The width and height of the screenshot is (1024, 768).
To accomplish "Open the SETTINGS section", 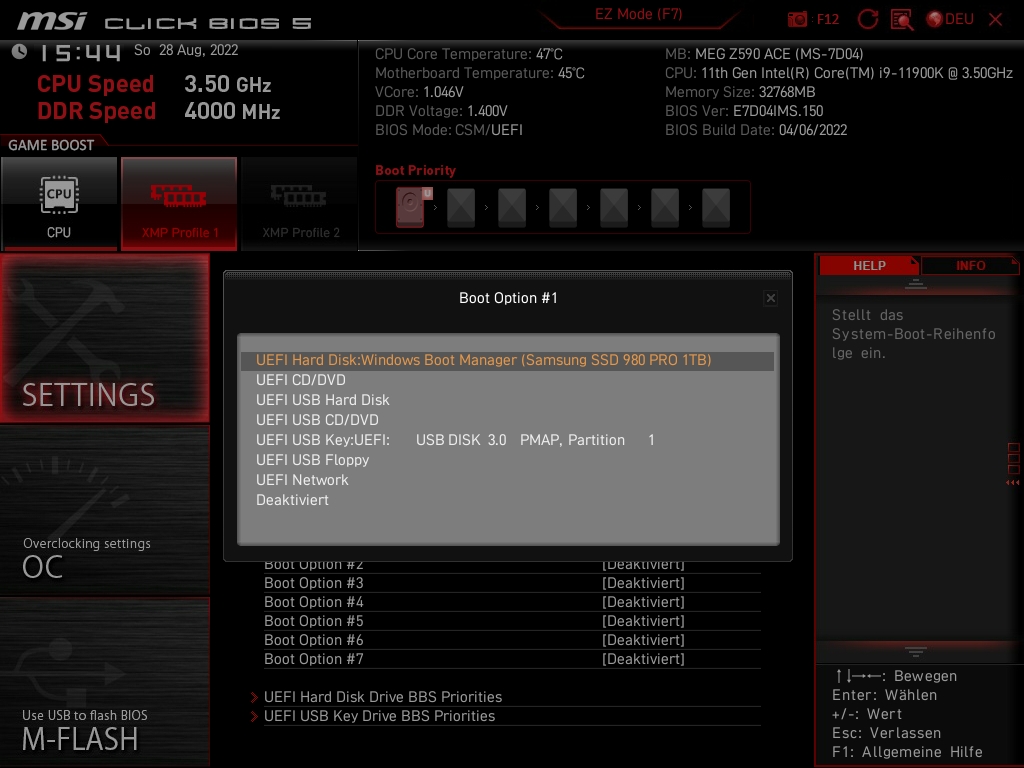I will (104, 338).
